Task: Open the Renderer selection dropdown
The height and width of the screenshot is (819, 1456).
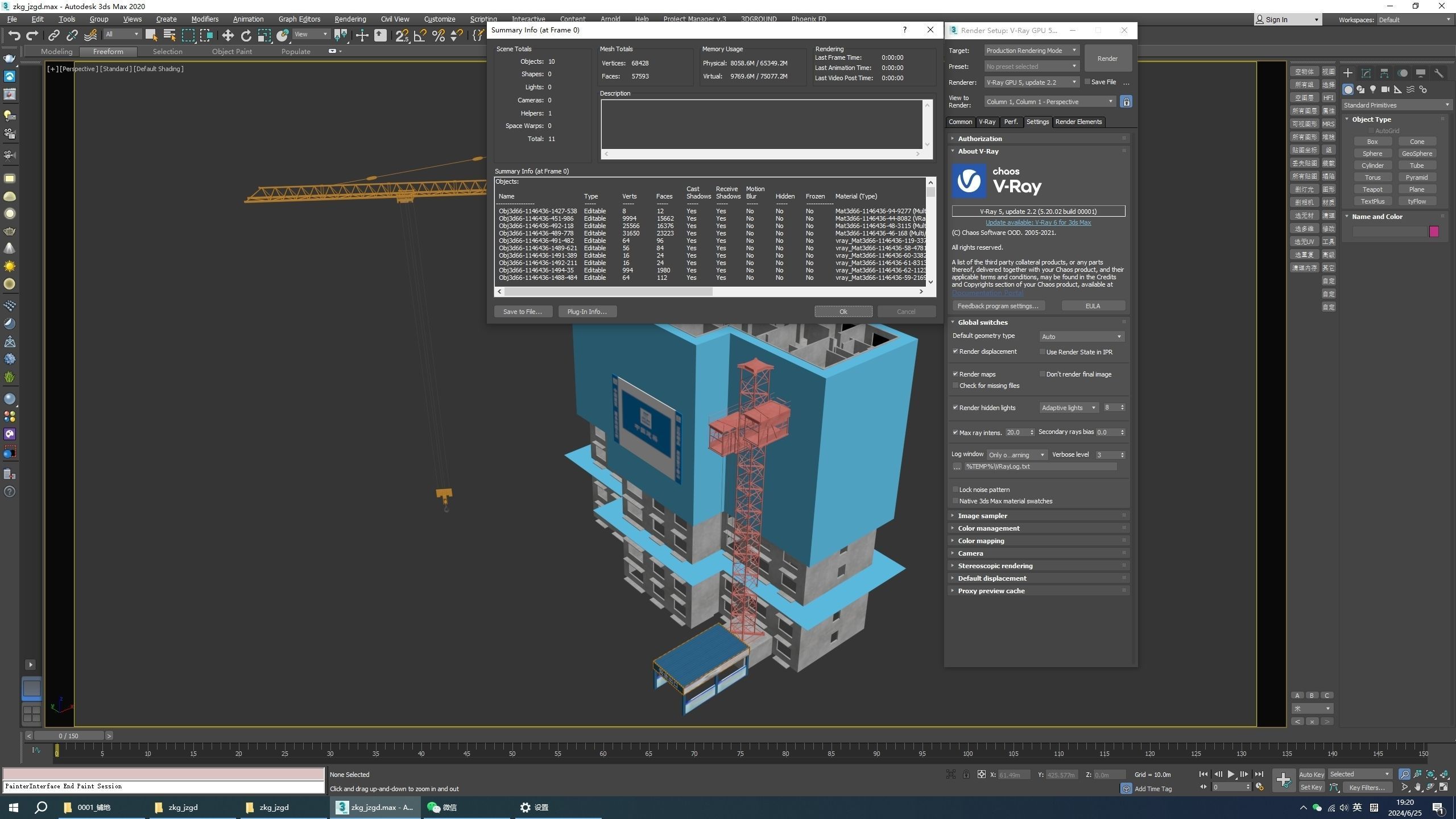Action: [x=1031, y=82]
